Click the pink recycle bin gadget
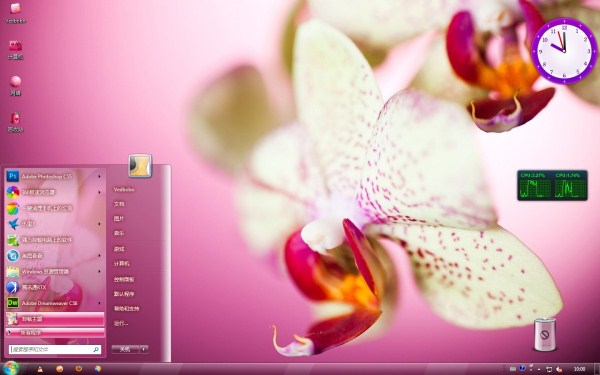This screenshot has height=375, width=600. (545, 334)
